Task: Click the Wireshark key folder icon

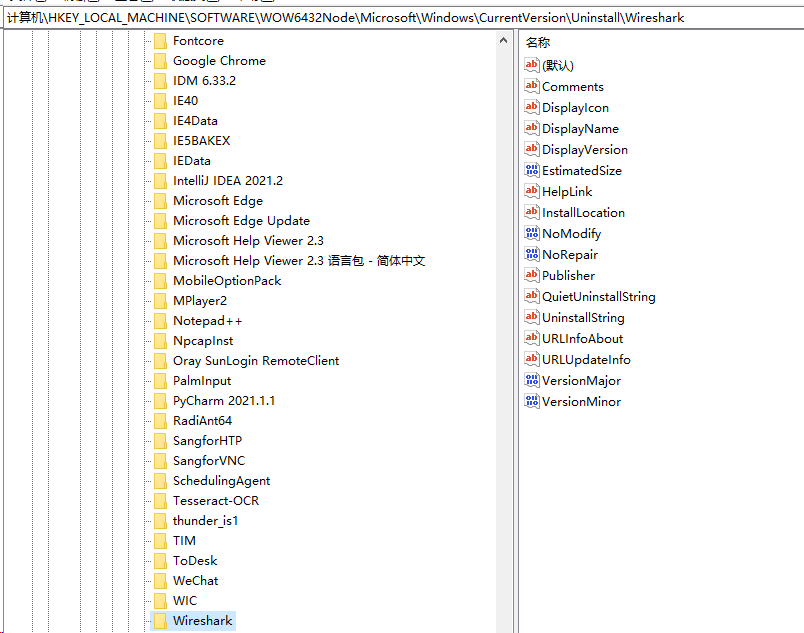Action: pos(160,621)
